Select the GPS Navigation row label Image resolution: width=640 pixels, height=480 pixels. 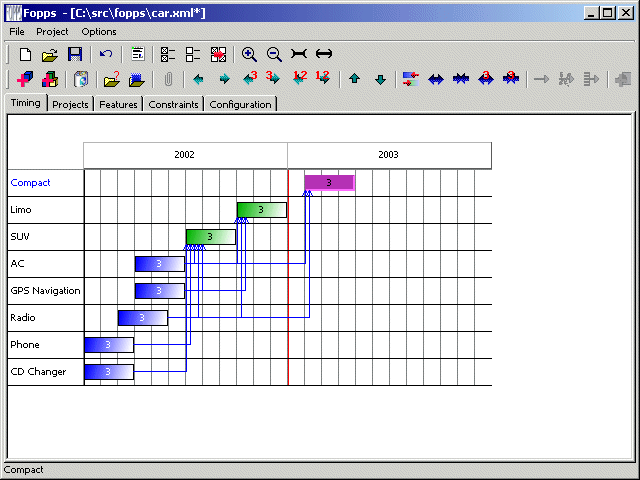(x=45, y=291)
